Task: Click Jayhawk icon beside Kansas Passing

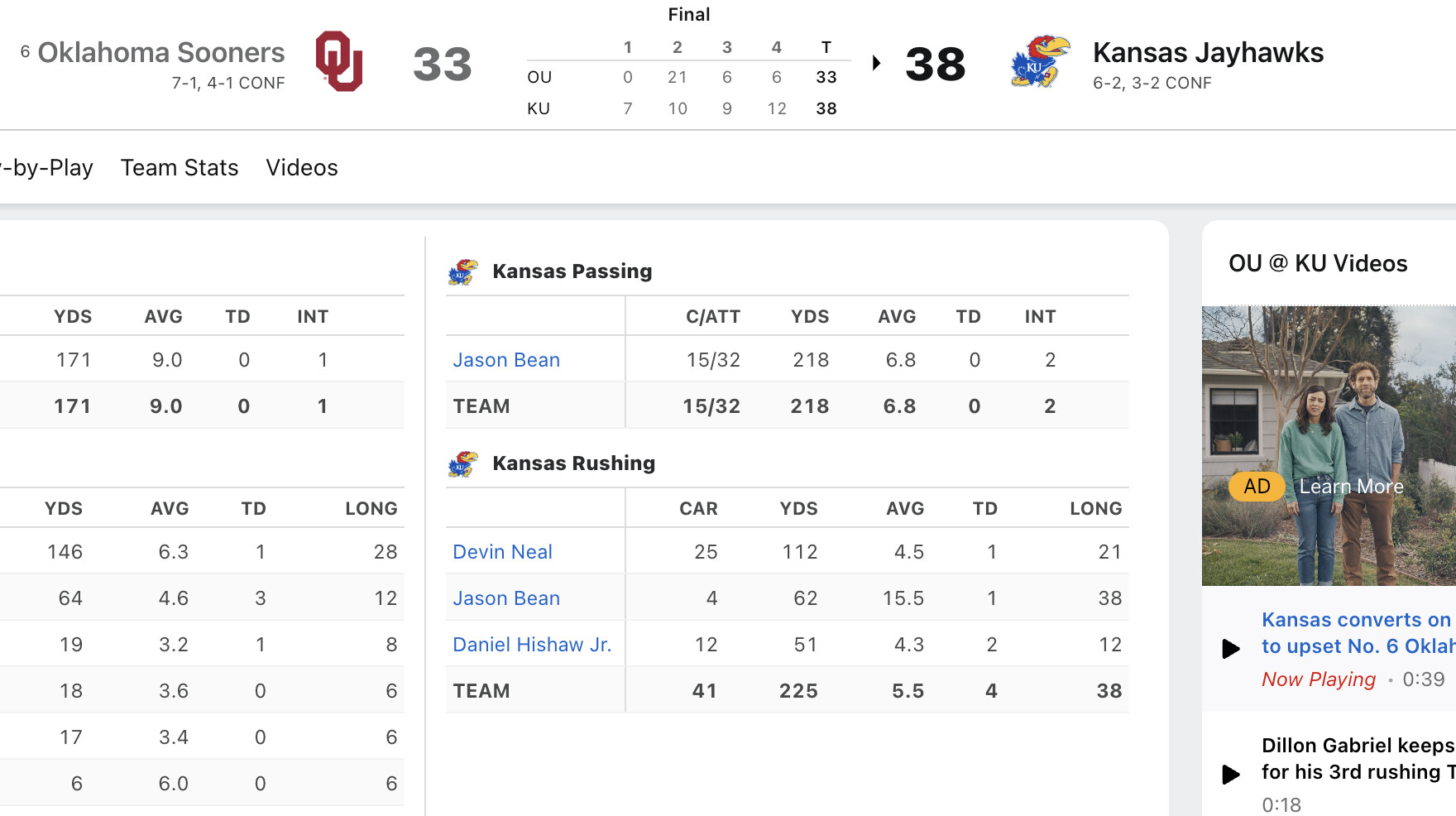Action: (463, 271)
